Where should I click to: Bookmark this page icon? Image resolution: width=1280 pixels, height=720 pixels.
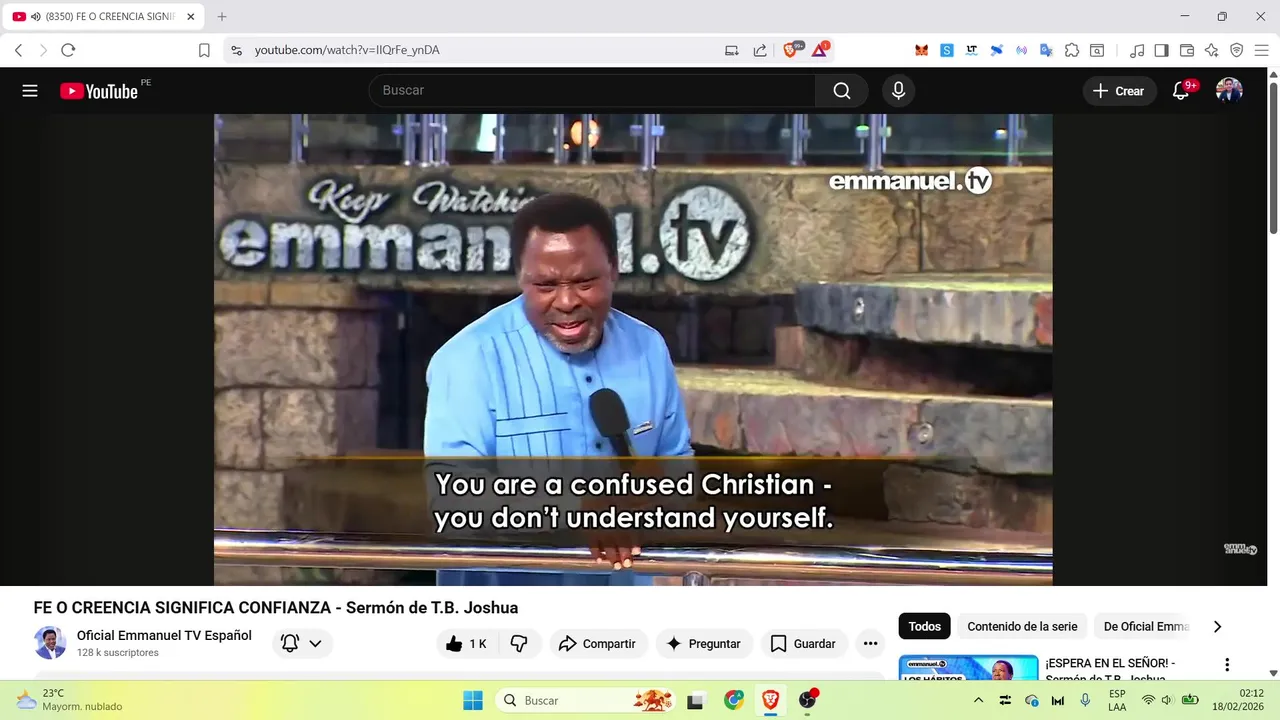(204, 50)
